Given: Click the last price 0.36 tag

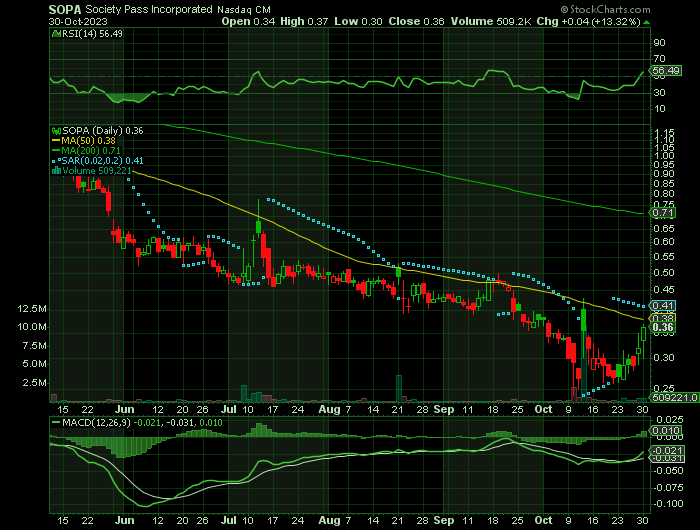Looking at the screenshot, I should [x=663, y=327].
